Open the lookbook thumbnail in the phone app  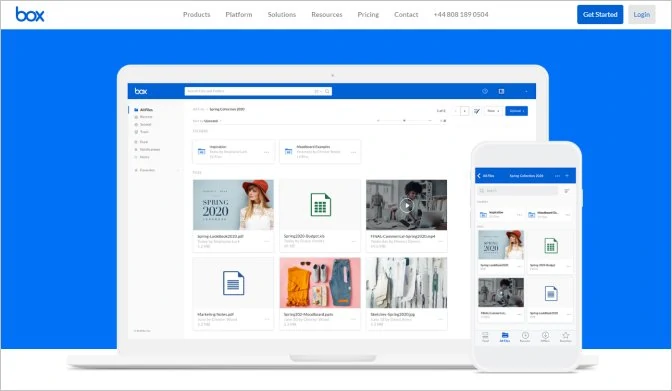[501, 245]
